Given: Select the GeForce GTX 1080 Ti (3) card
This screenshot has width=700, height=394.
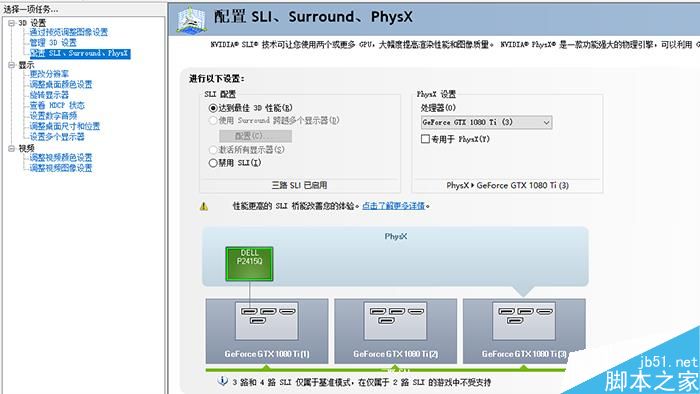Looking at the screenshot, I should [x=524, y=331].
